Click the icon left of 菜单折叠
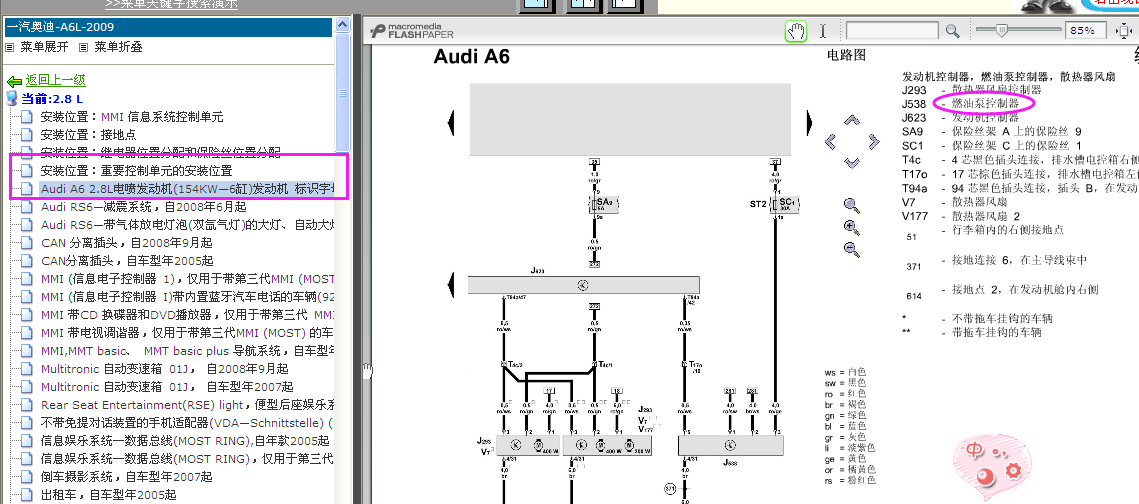 84,47
